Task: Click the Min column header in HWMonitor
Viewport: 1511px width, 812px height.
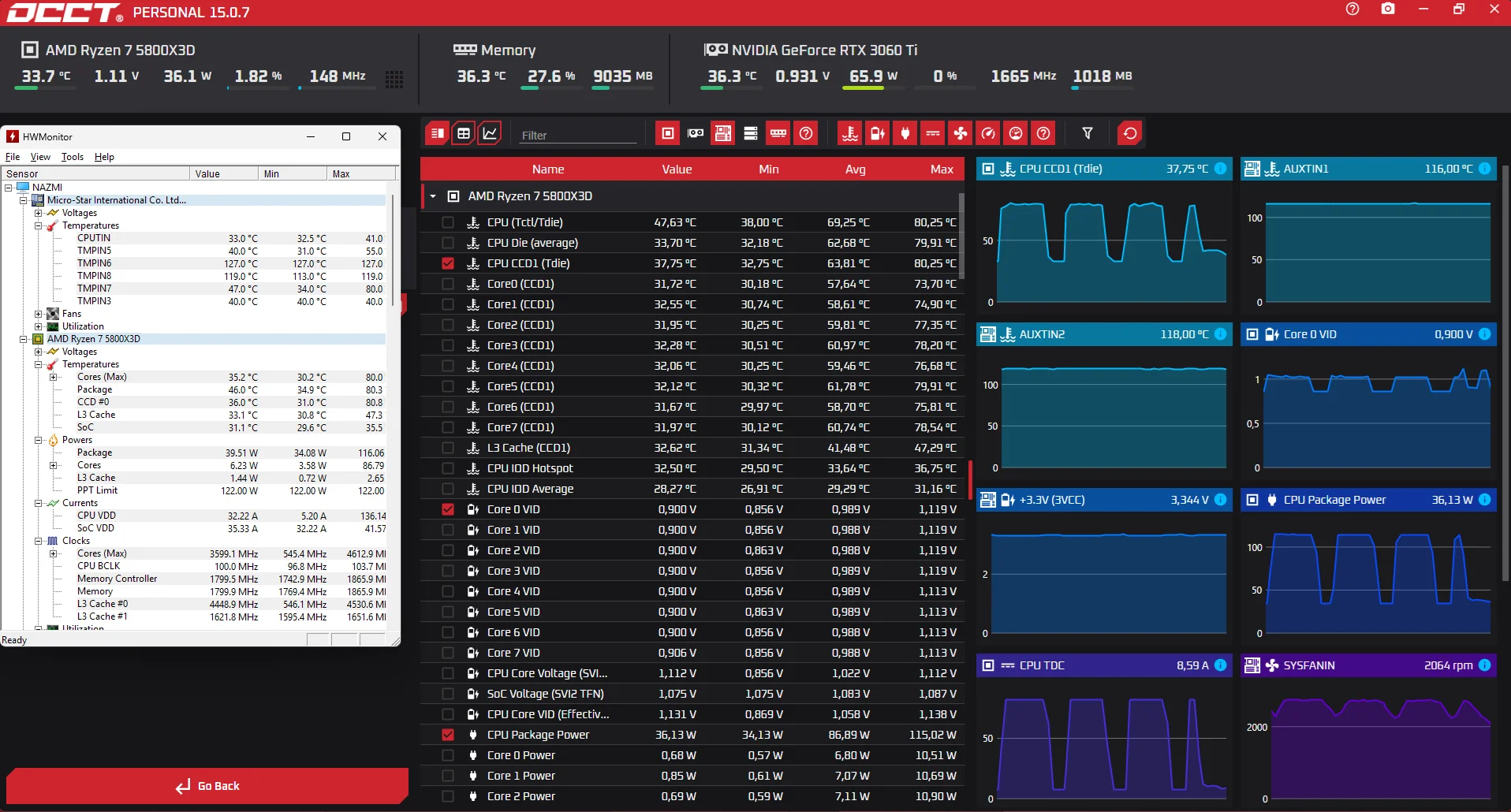Action: (293, 173)
